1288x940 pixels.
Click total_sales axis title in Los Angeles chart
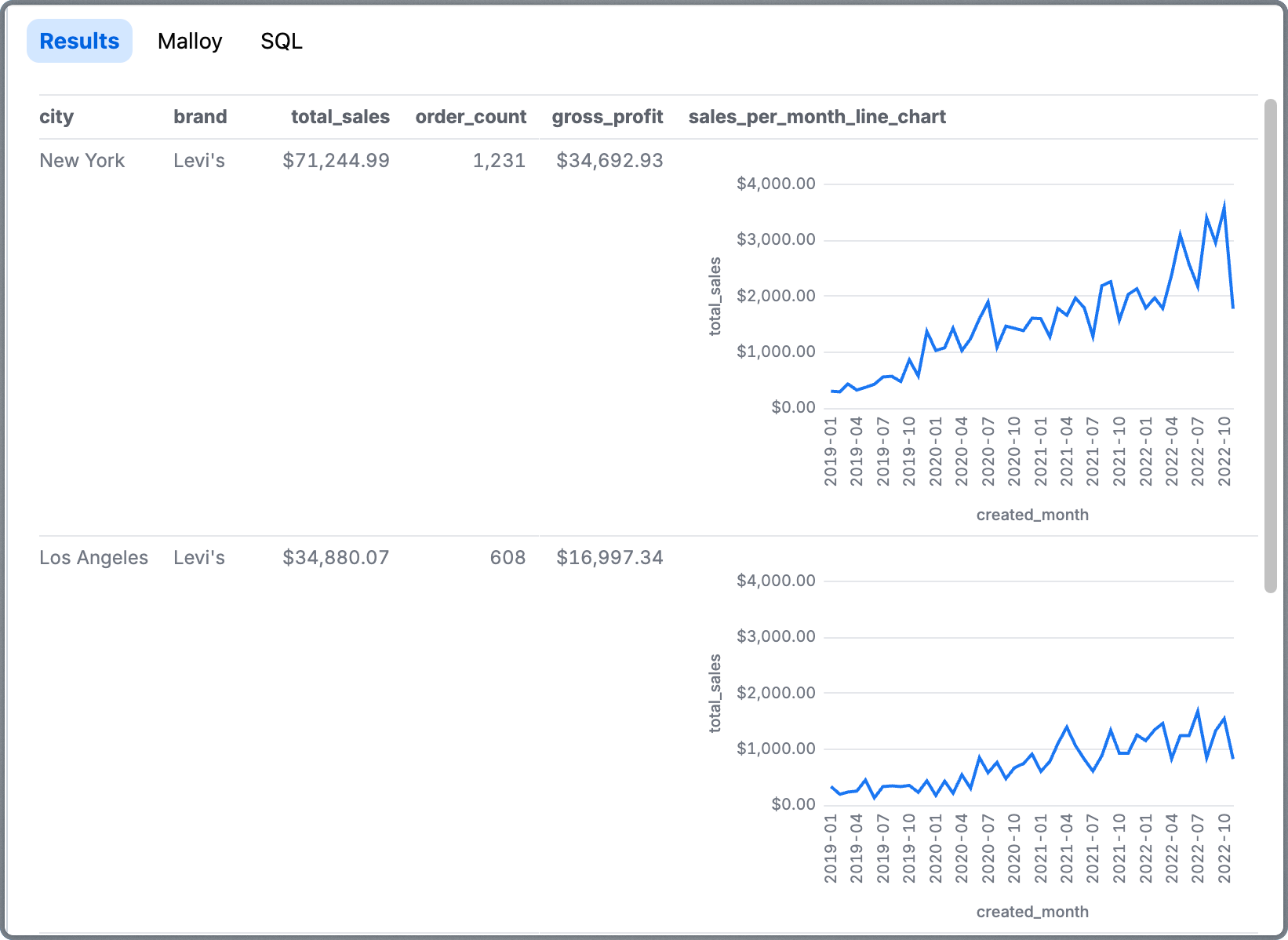click(715, 694)
